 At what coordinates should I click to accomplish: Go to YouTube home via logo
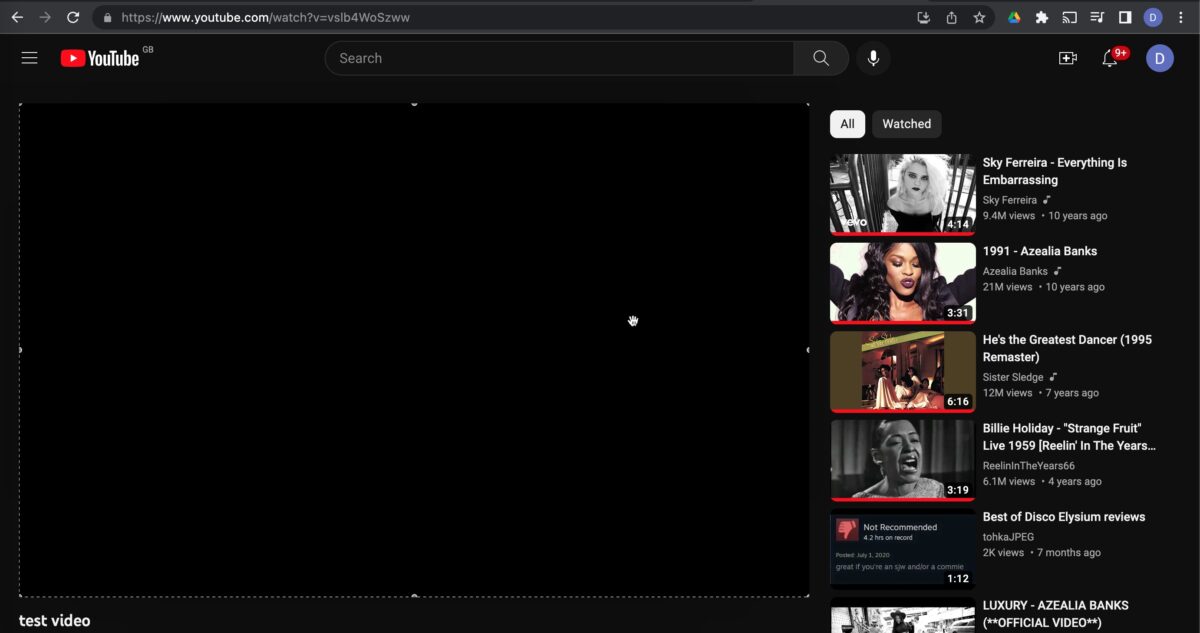100,58
